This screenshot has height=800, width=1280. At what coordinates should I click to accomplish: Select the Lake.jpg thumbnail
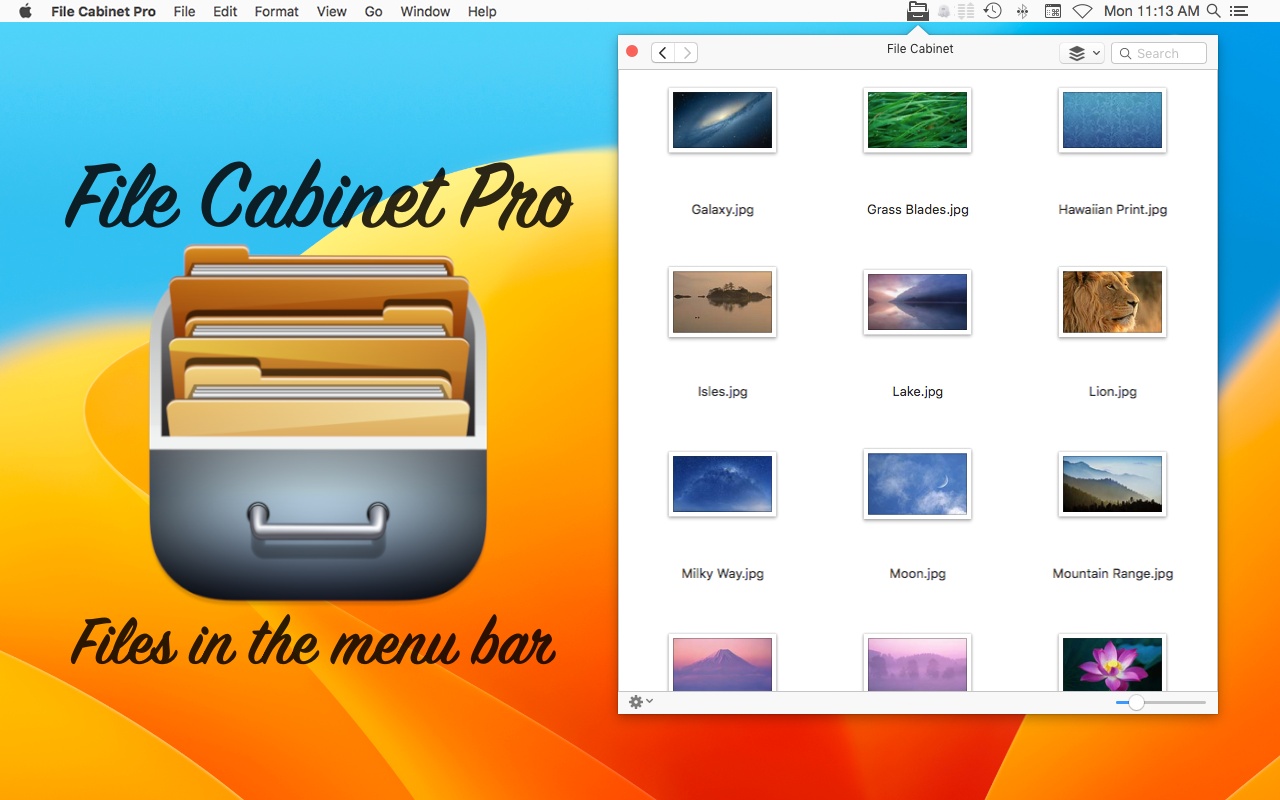pyautogui.click(x=917, y=302)
